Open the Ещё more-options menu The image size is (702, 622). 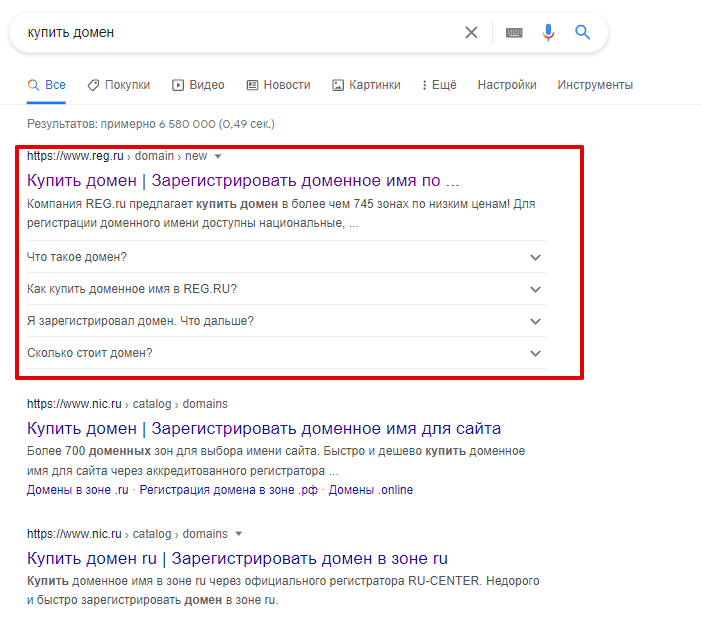coord(439,85)
